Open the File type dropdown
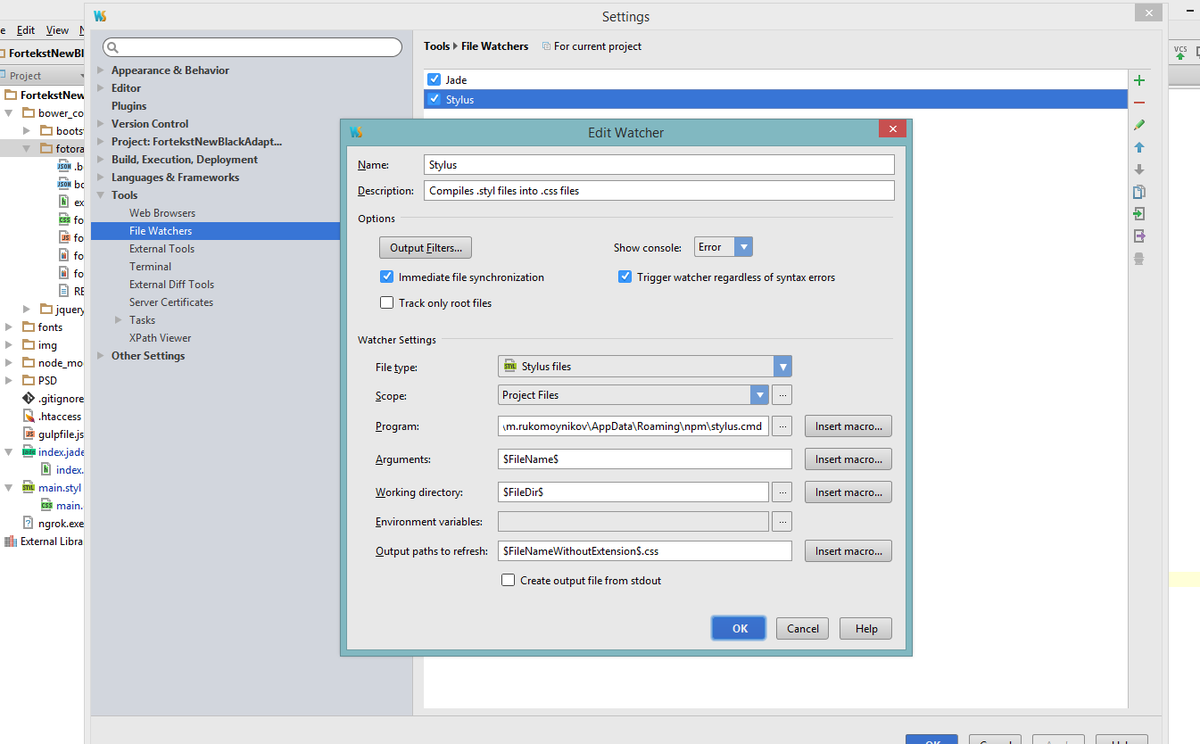1200x744 pixels. [783, 367]
